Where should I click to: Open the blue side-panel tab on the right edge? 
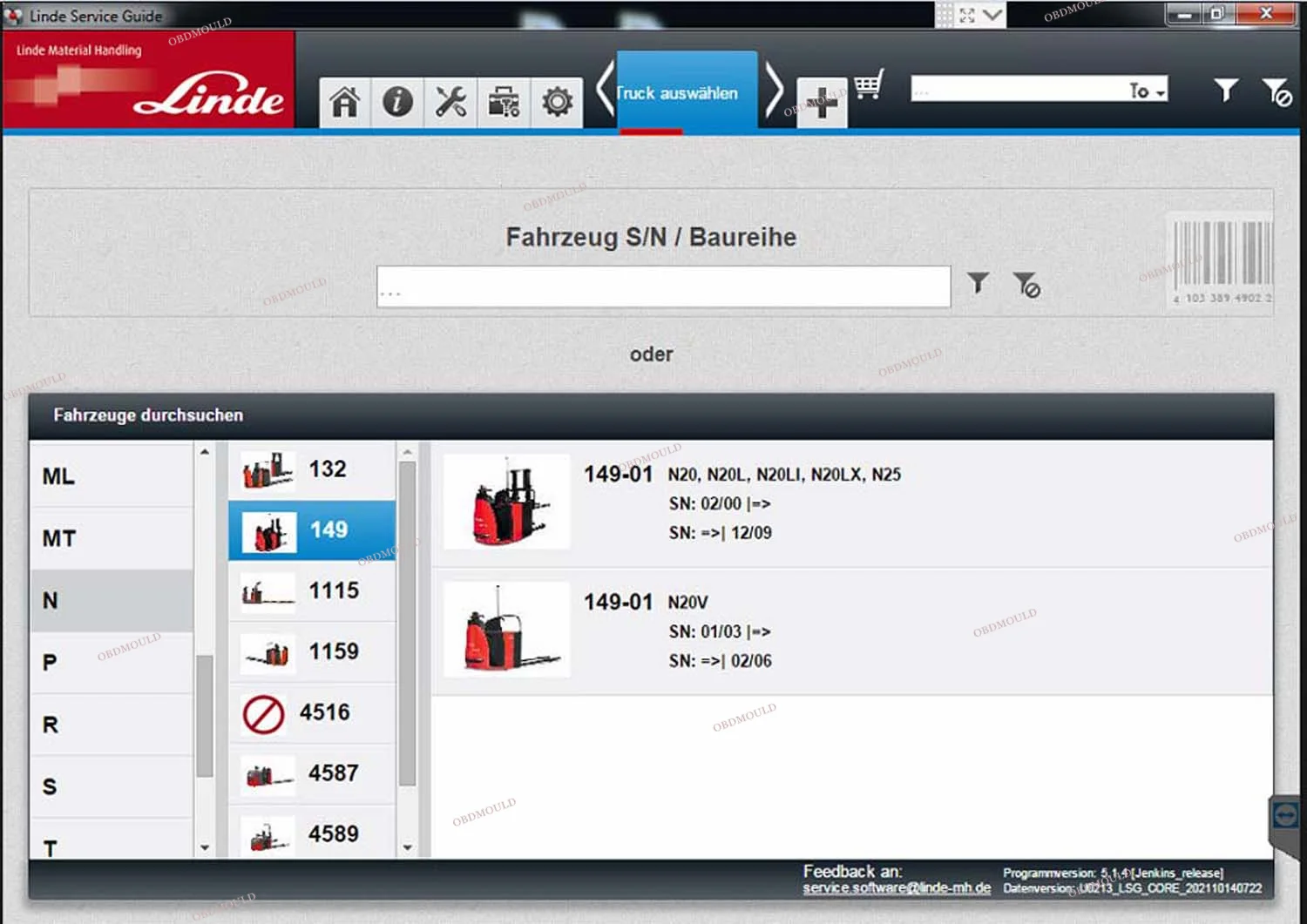(x=1285, y=817)
